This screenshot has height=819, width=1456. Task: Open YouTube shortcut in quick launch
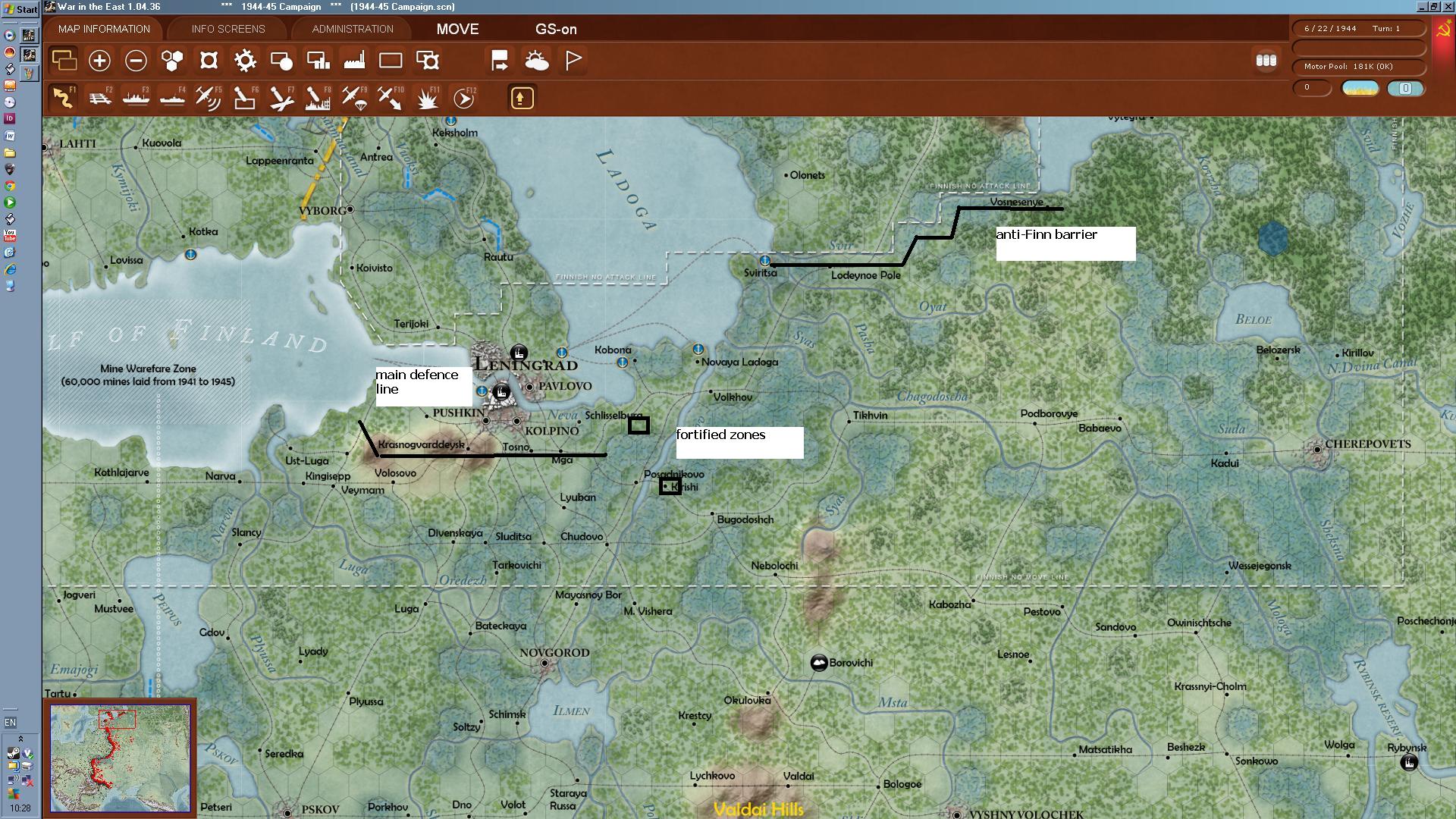coord(9,236)
